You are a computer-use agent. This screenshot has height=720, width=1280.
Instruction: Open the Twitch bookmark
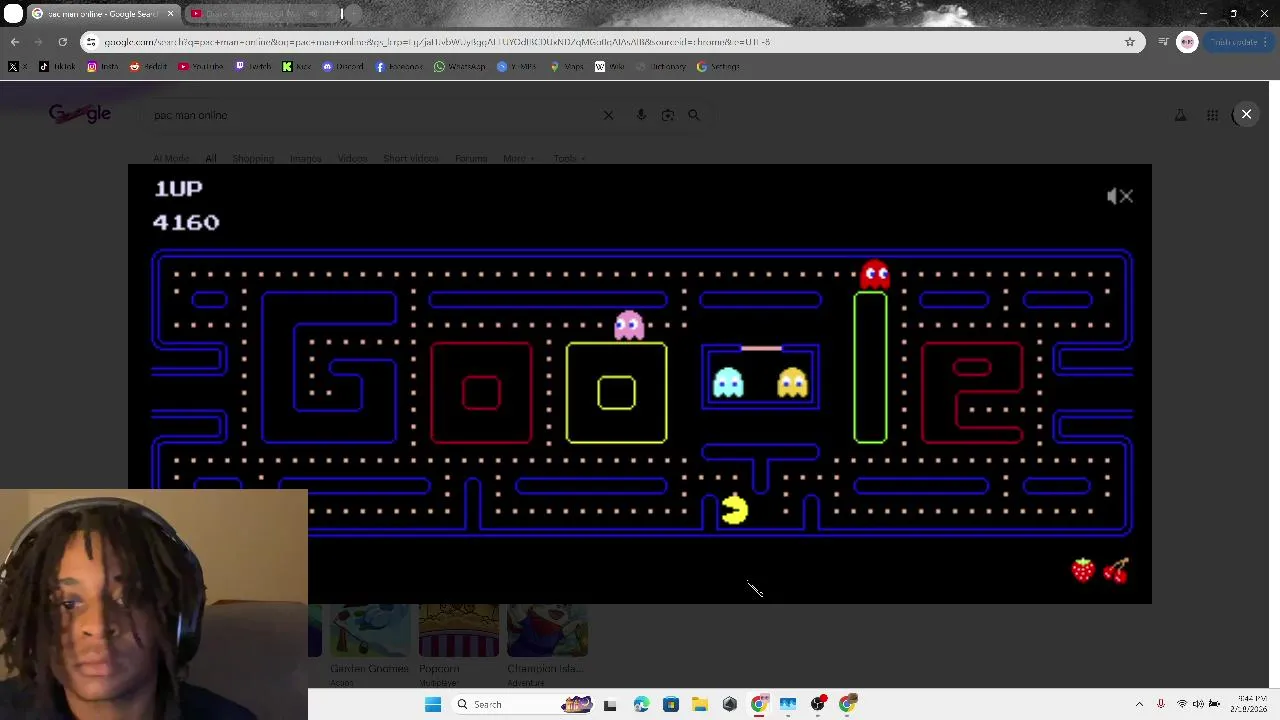pos(254,67)
